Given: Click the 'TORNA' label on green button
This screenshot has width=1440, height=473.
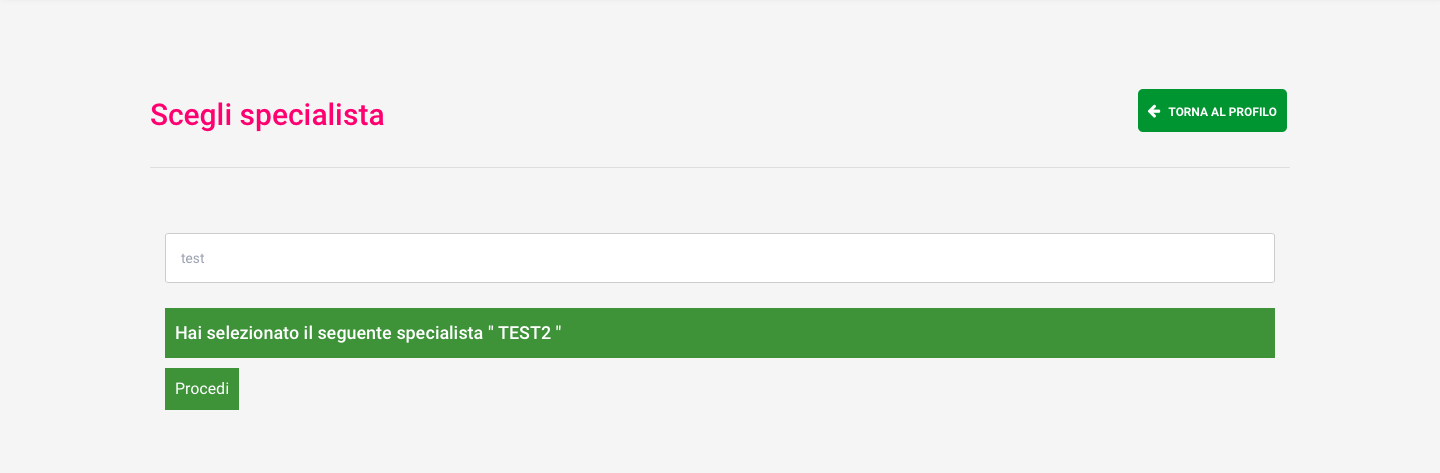Looking at the screenshot, I should pos(1188,112).
